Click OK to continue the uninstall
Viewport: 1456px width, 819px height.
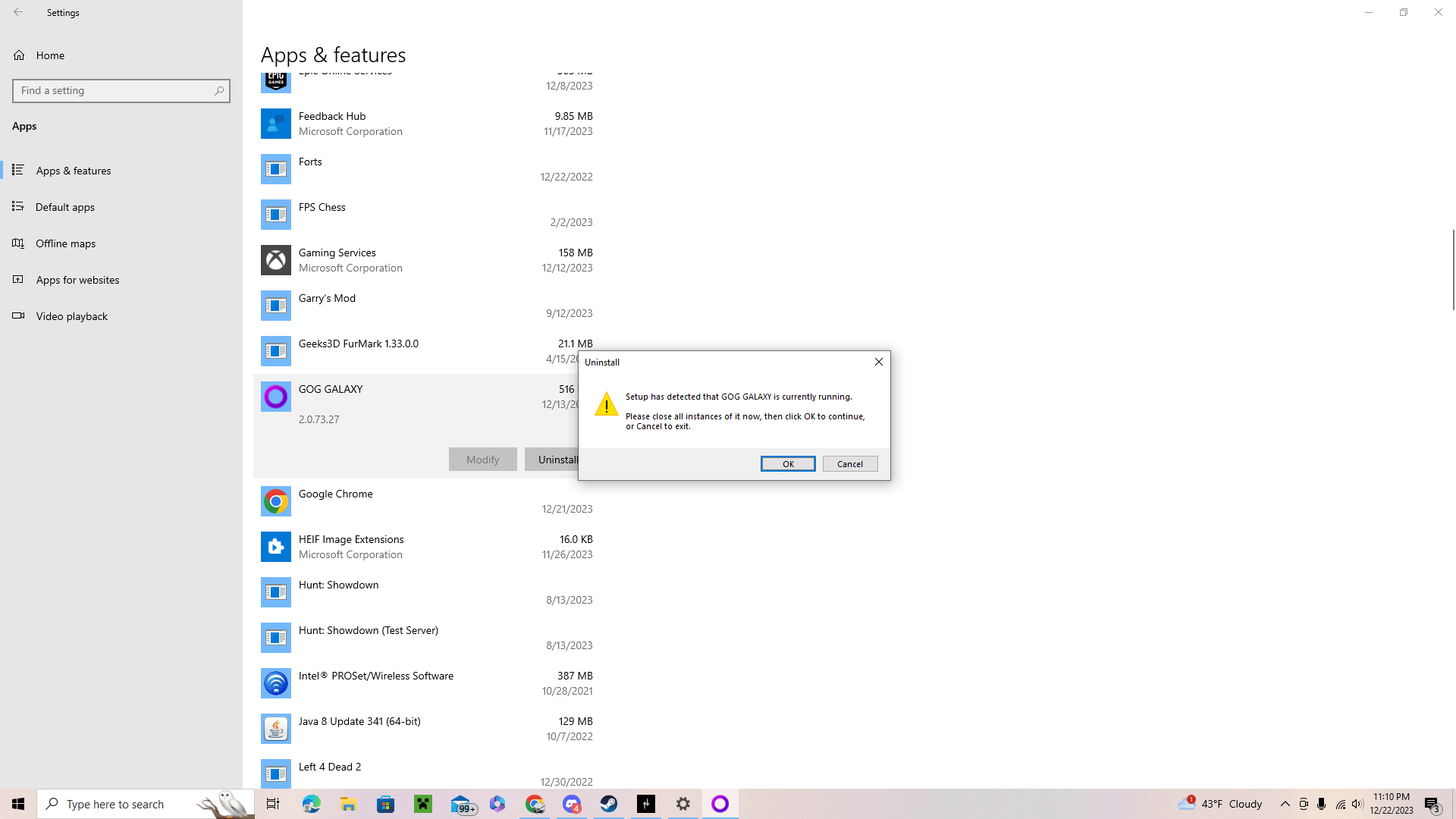click(788, 463)
